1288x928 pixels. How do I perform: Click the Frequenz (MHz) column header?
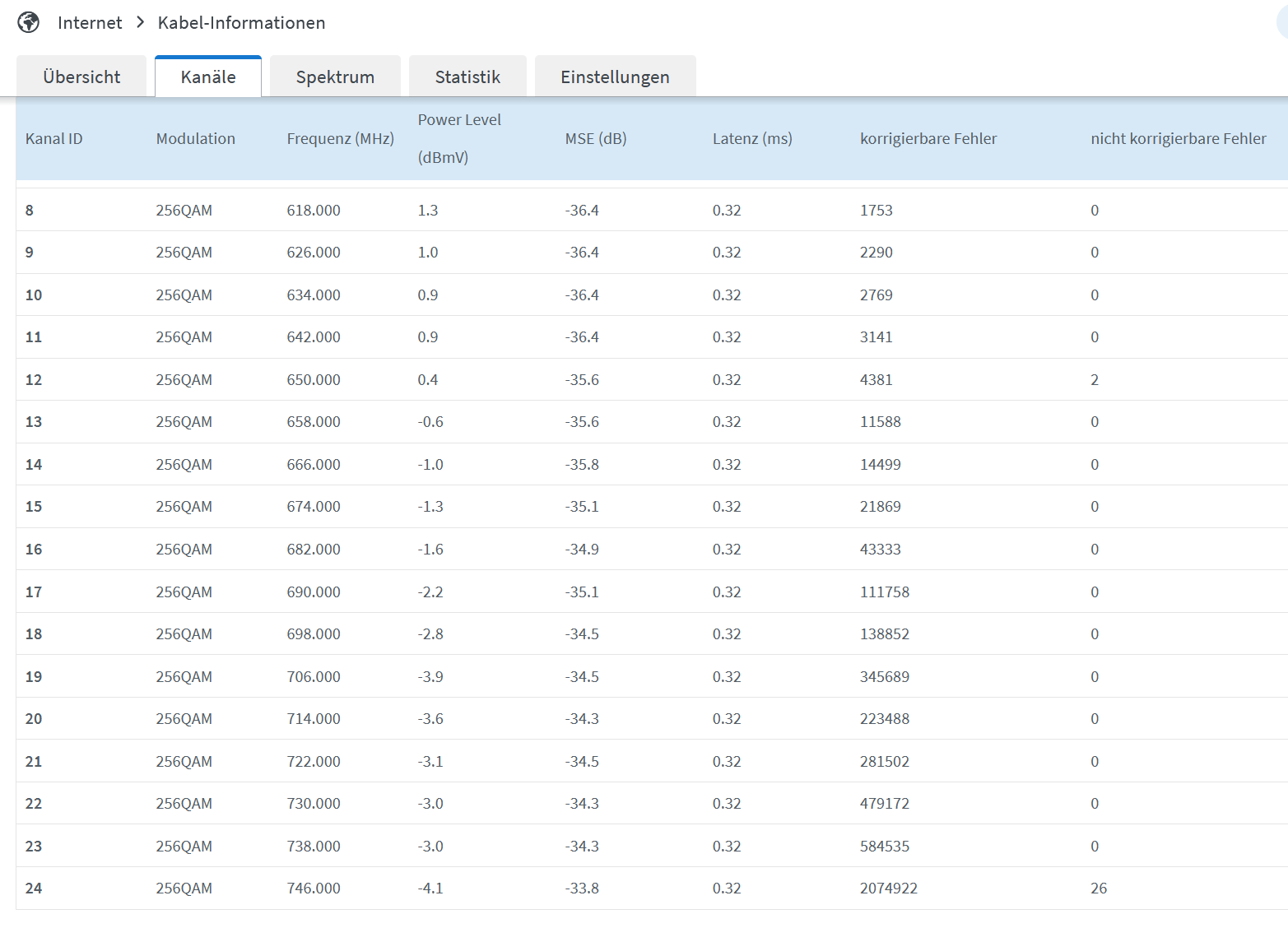click(x=341, y=139)
